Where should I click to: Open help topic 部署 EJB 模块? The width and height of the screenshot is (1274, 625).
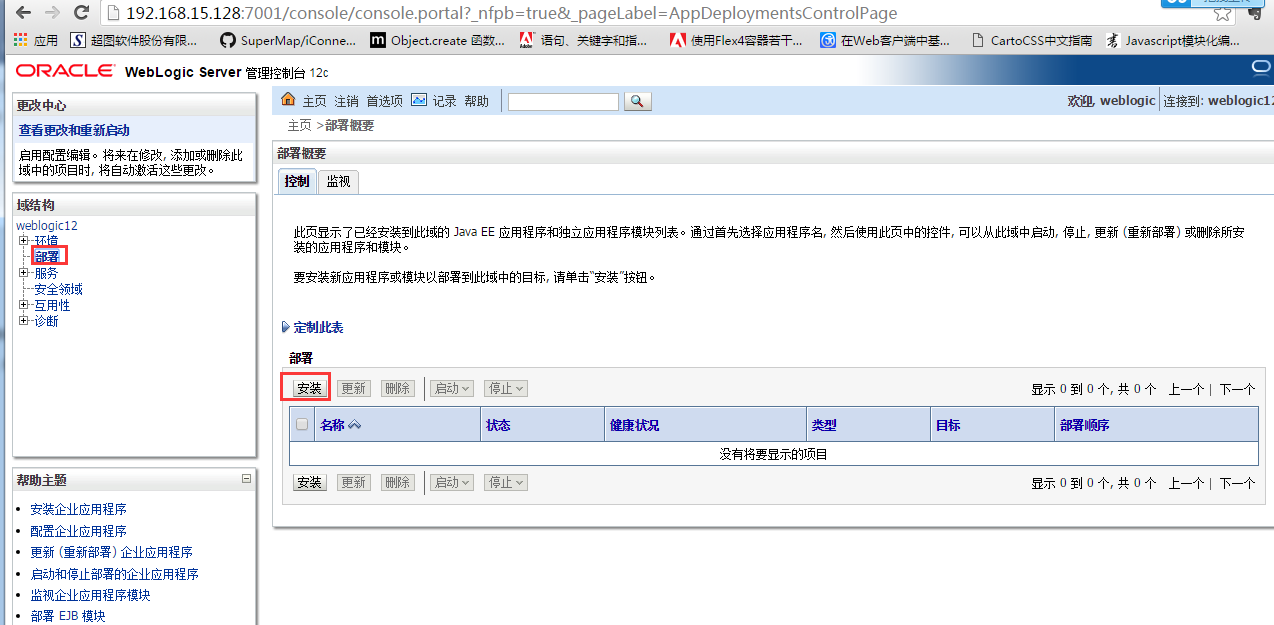coord(68,616)
